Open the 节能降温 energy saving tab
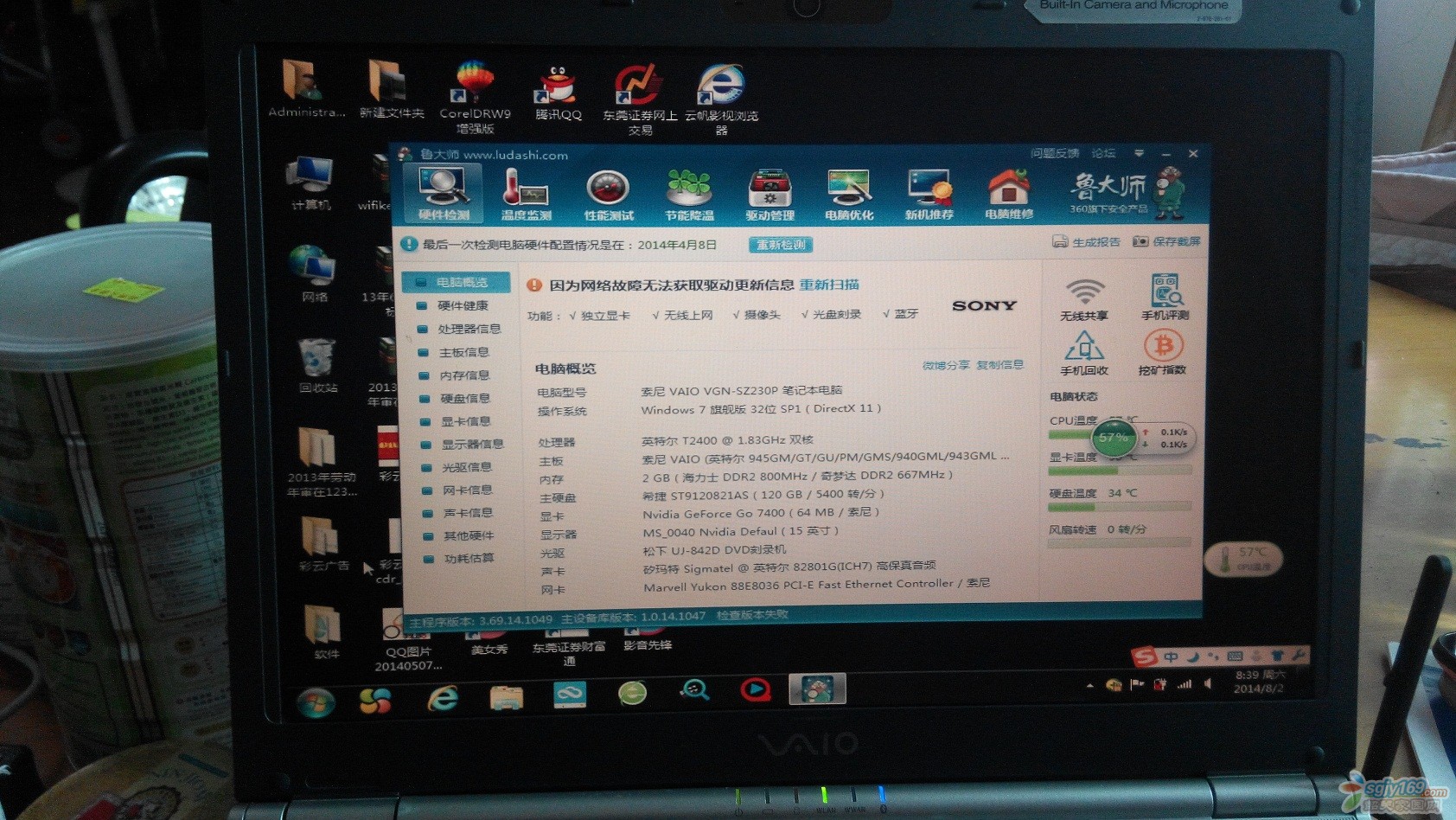1456x820 pixels. [x=689, y=194]
